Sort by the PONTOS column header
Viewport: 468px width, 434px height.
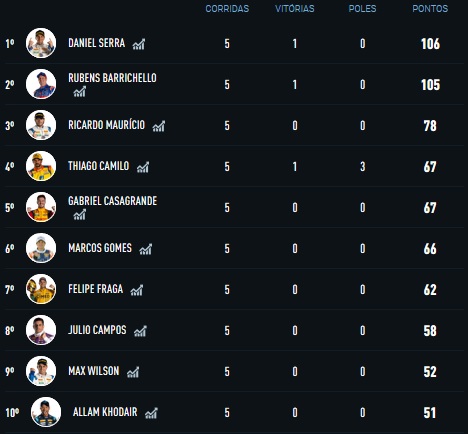click(x=430, y=9)
